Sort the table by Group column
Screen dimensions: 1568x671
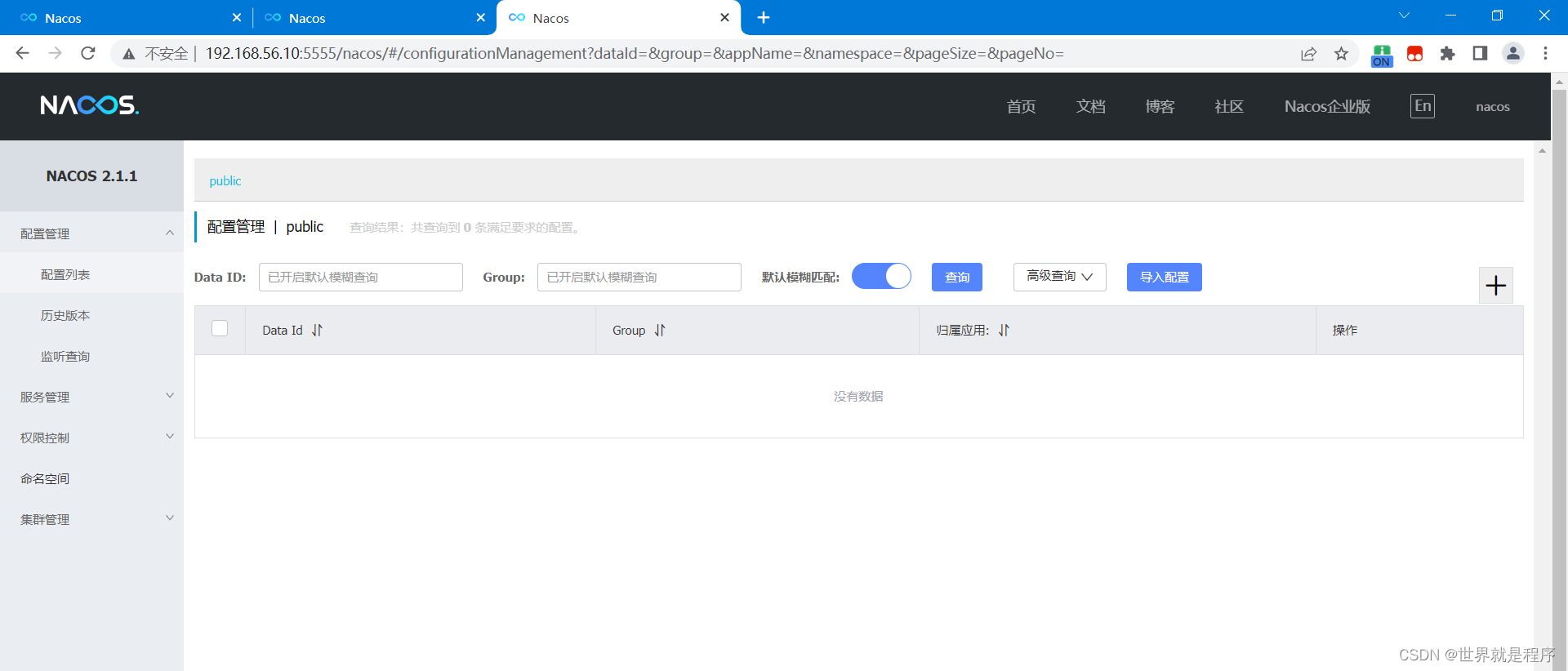[x=660, y=330]
